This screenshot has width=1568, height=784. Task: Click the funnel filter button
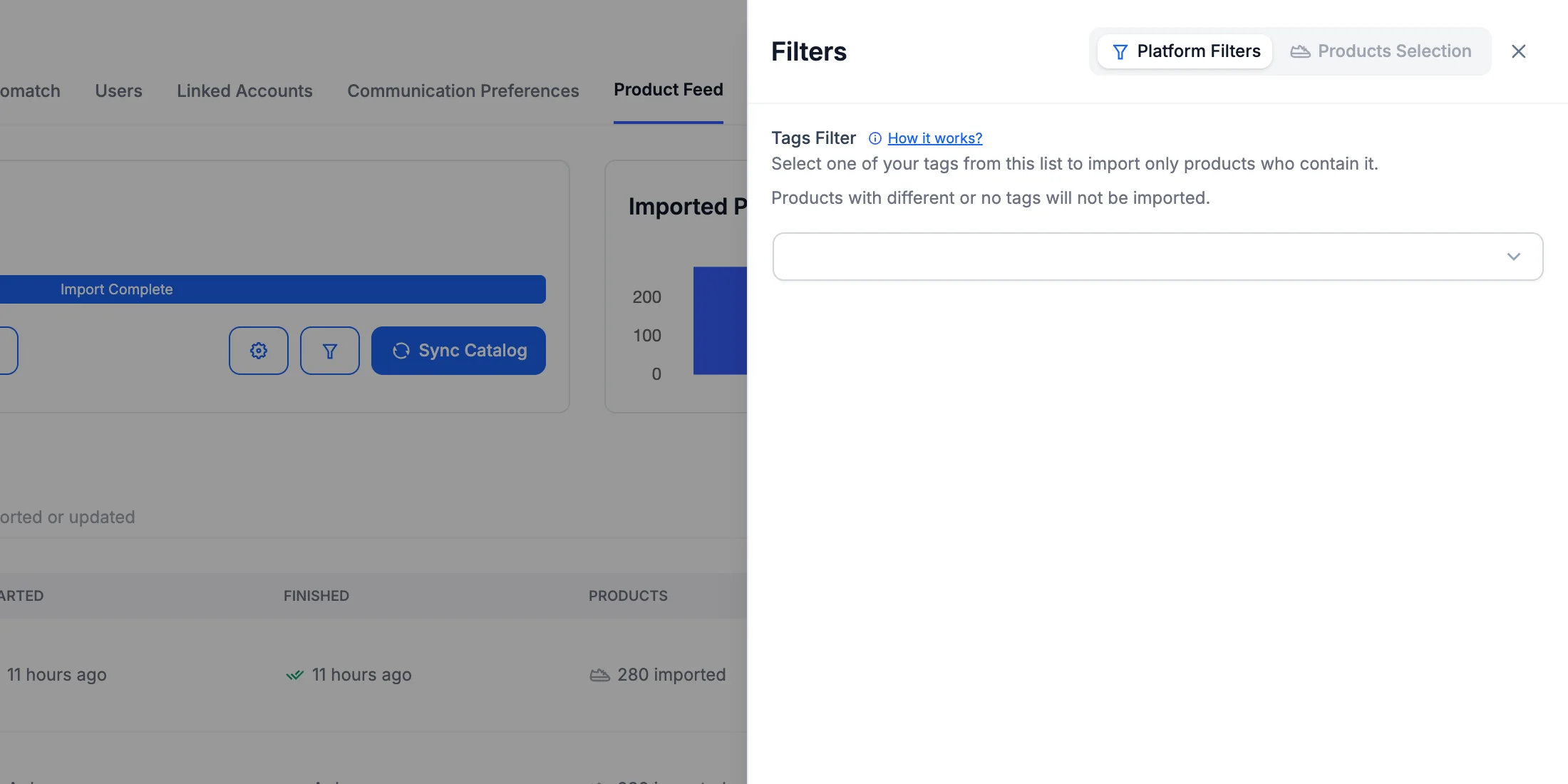click(330, 351)
